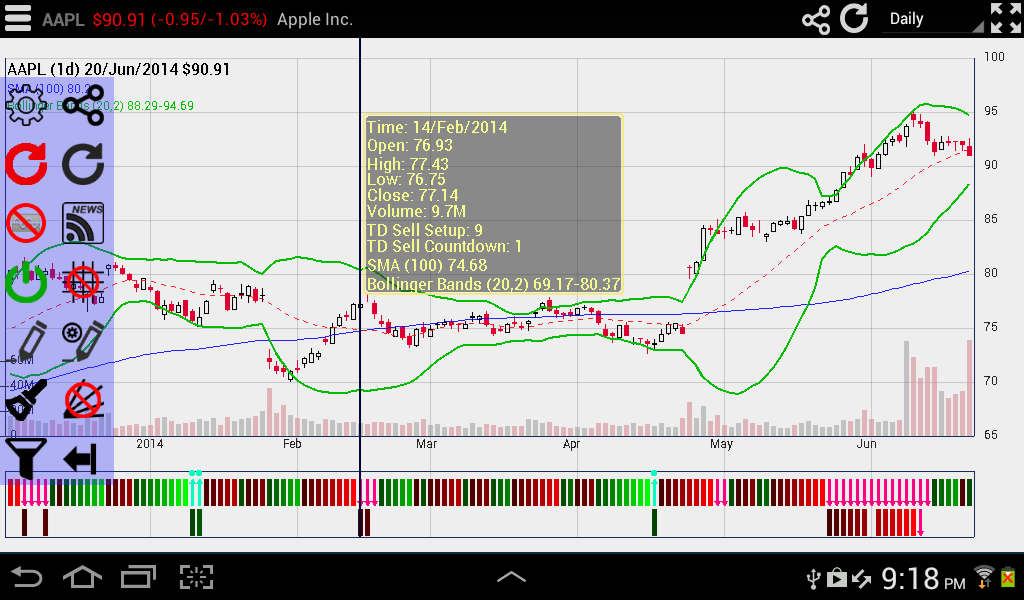
Task: Click the funnel filter icon
Action: [x=27, y=459]
